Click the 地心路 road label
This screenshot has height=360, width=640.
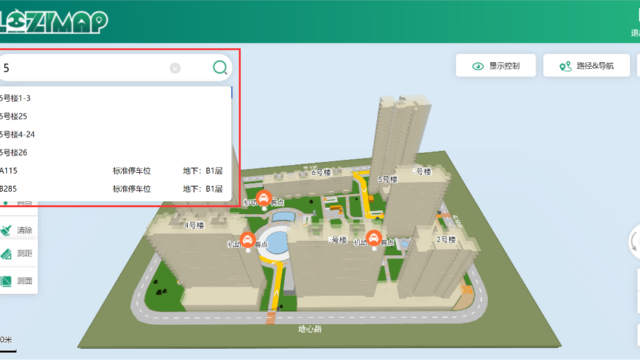tap(310, 329)
